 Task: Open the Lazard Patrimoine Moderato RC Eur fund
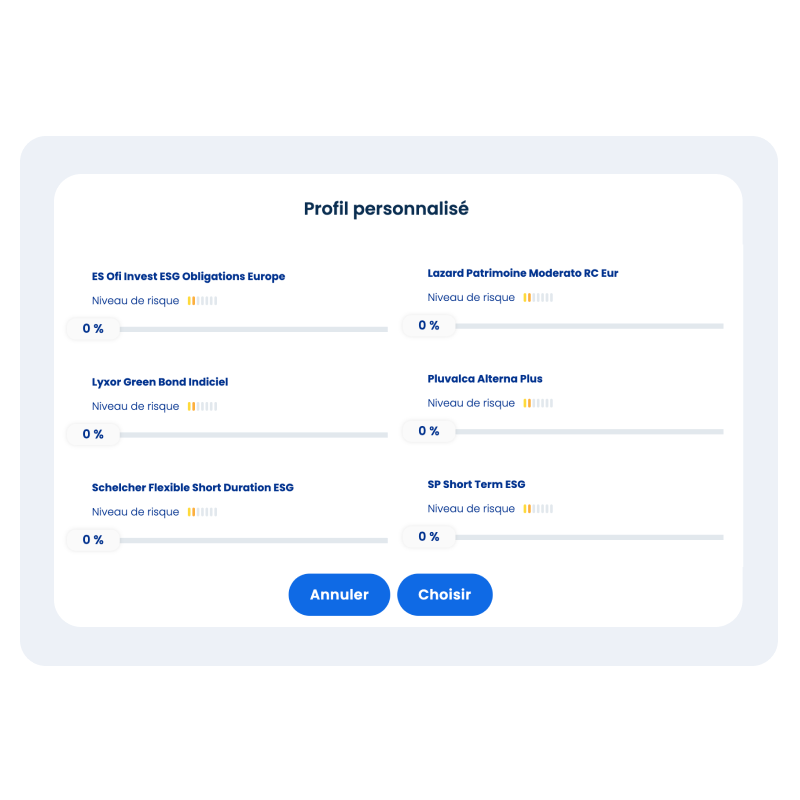[522, 272]
